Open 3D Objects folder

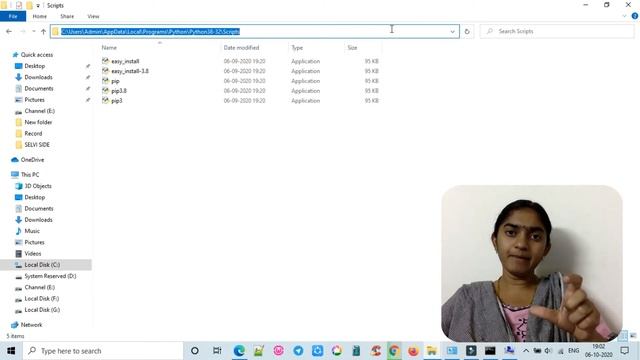pyautogui.click(x=38, y=186)
